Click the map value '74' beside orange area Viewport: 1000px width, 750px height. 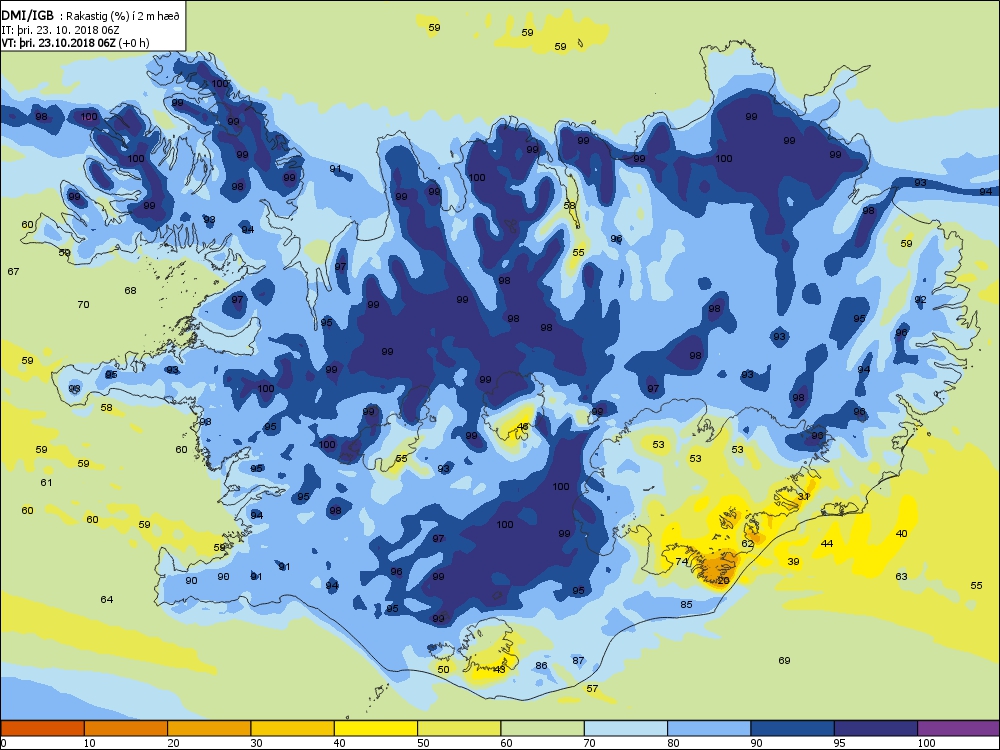tap(682, 561)
